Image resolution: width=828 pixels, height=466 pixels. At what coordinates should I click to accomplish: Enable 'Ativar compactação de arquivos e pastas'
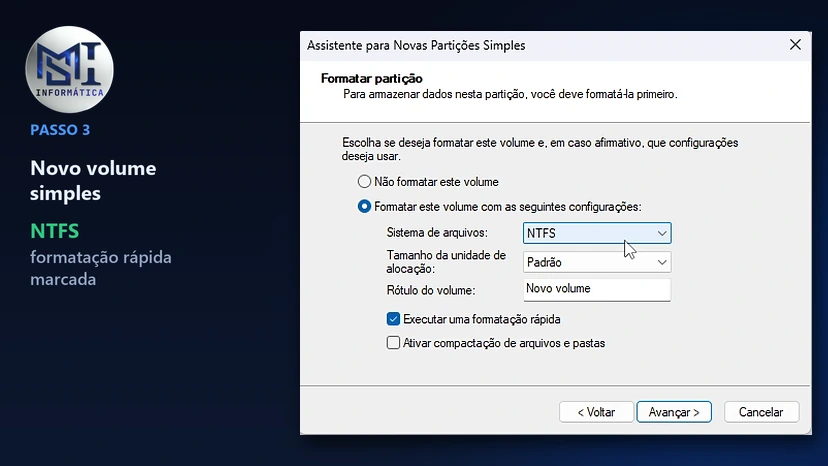pyautogui.click(x=393, y=343)
